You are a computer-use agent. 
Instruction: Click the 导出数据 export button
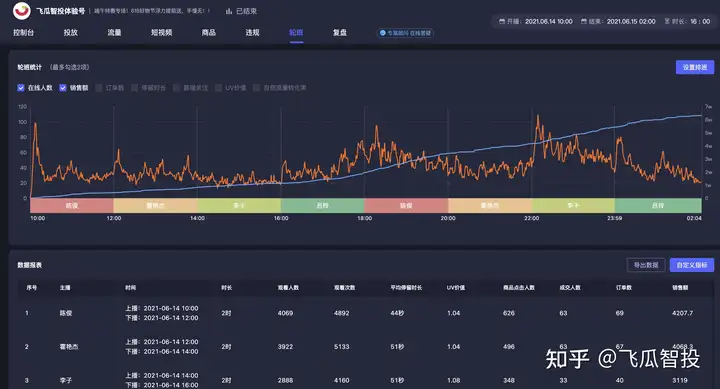pos(646,265)
